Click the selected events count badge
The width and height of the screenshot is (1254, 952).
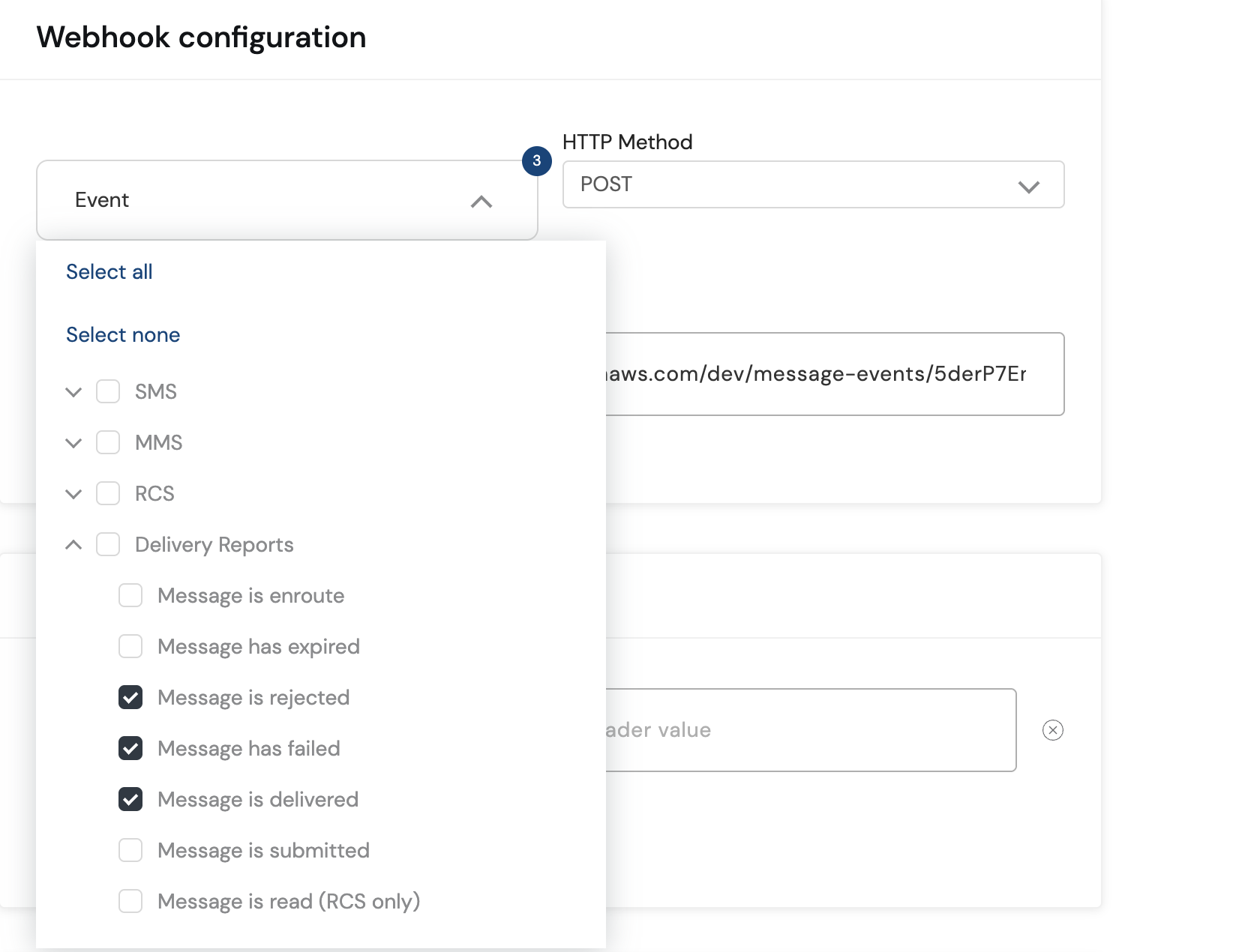536,160
